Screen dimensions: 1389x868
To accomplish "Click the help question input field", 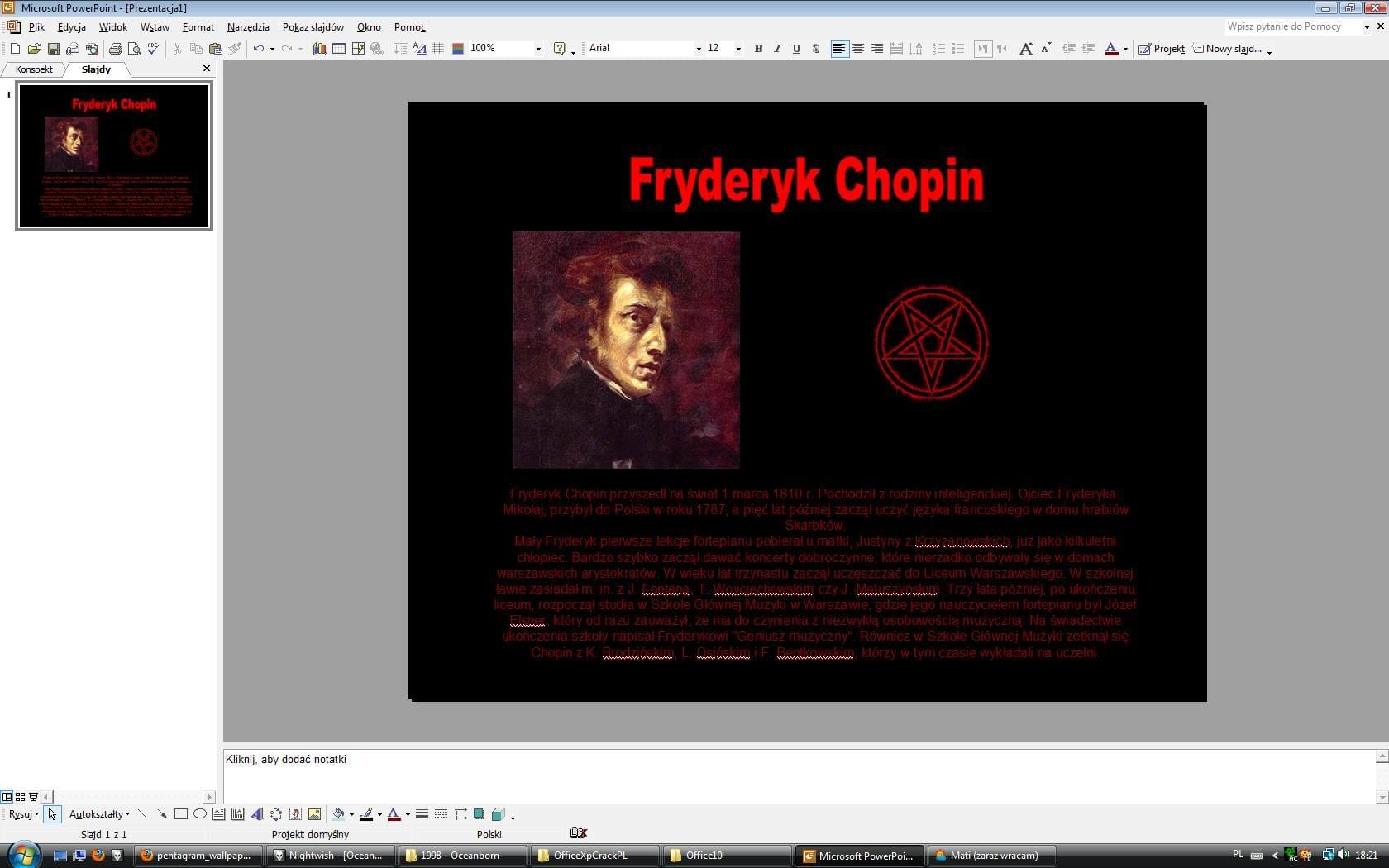I will tap(1292, 26).
